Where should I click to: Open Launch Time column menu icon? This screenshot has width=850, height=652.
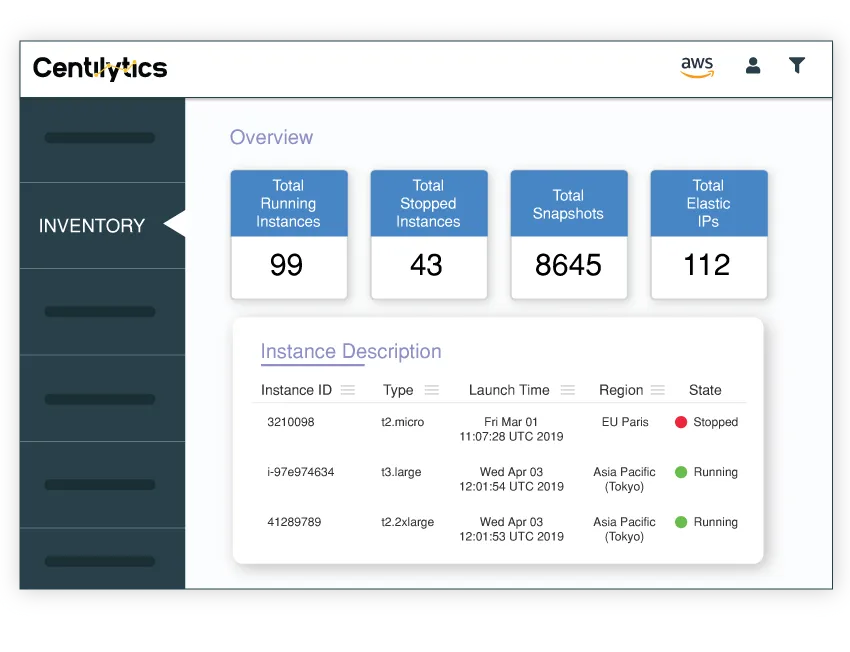[x=568, y=390]
